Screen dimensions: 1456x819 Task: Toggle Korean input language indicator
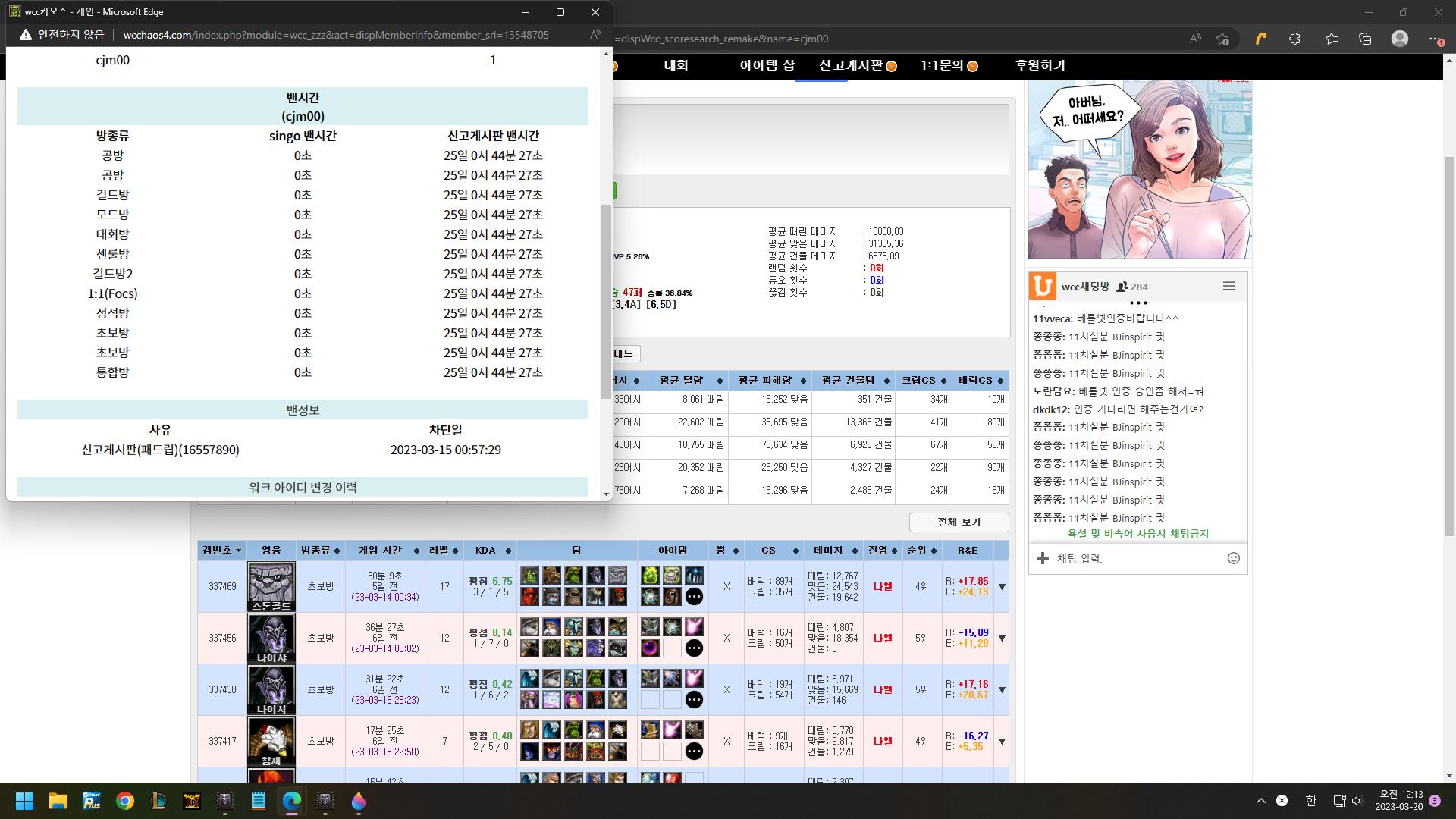pos(1310,801)
